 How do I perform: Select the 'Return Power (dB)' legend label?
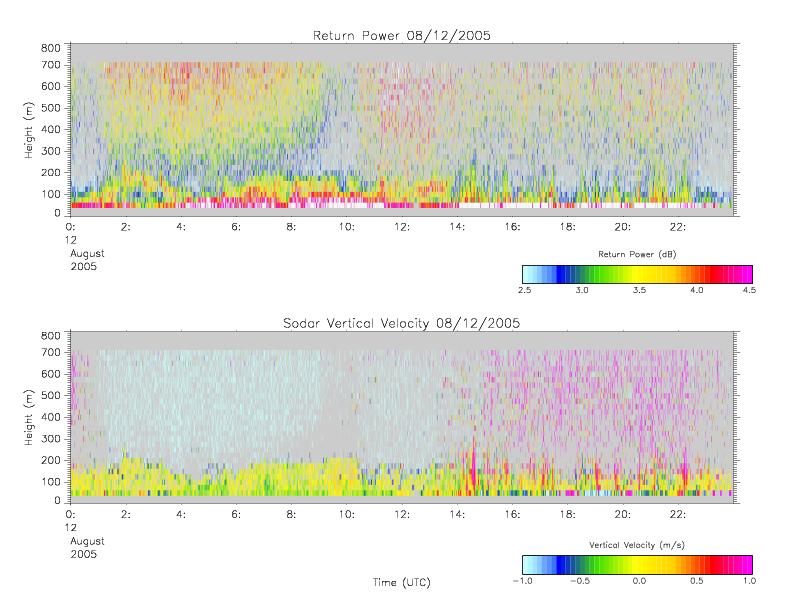coord(637,254)
